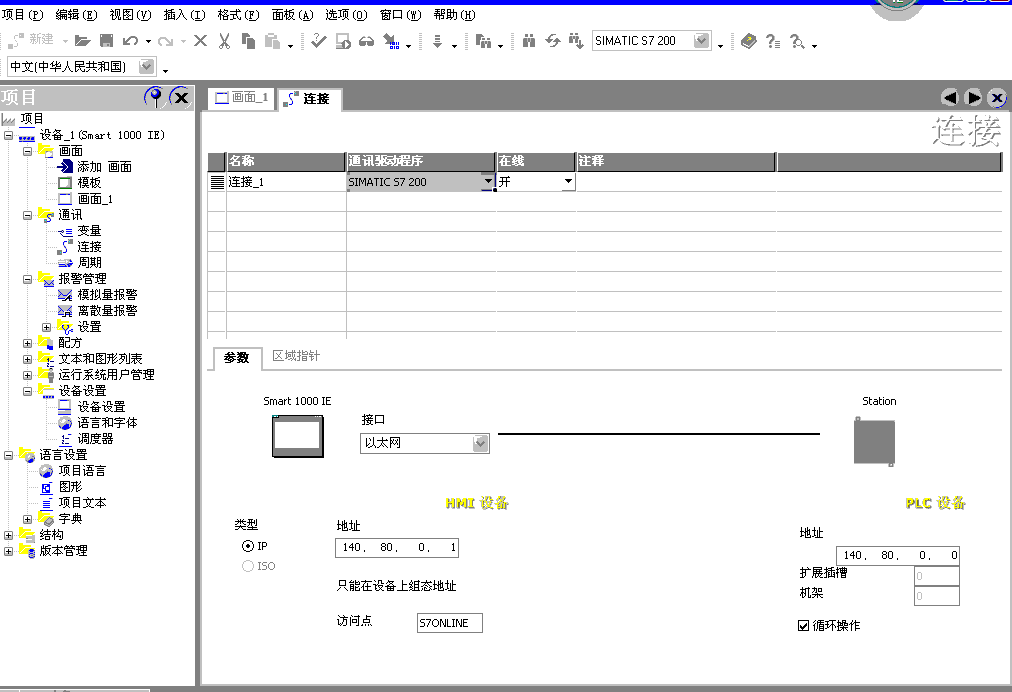Click the gray Station PLC image
Screen dimensions: 1012x692
(x=875, y=442)
